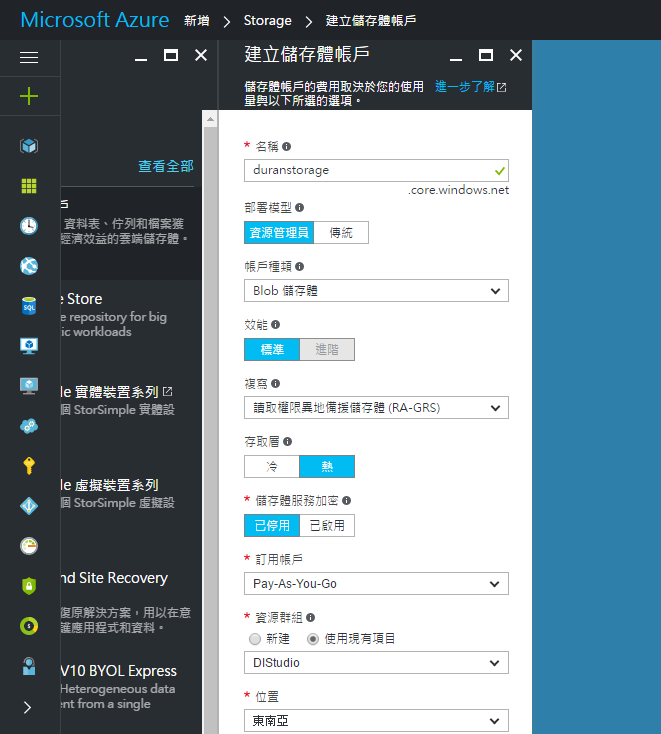Click scrollbar up arrow of left blade

[x=210, y=119]
